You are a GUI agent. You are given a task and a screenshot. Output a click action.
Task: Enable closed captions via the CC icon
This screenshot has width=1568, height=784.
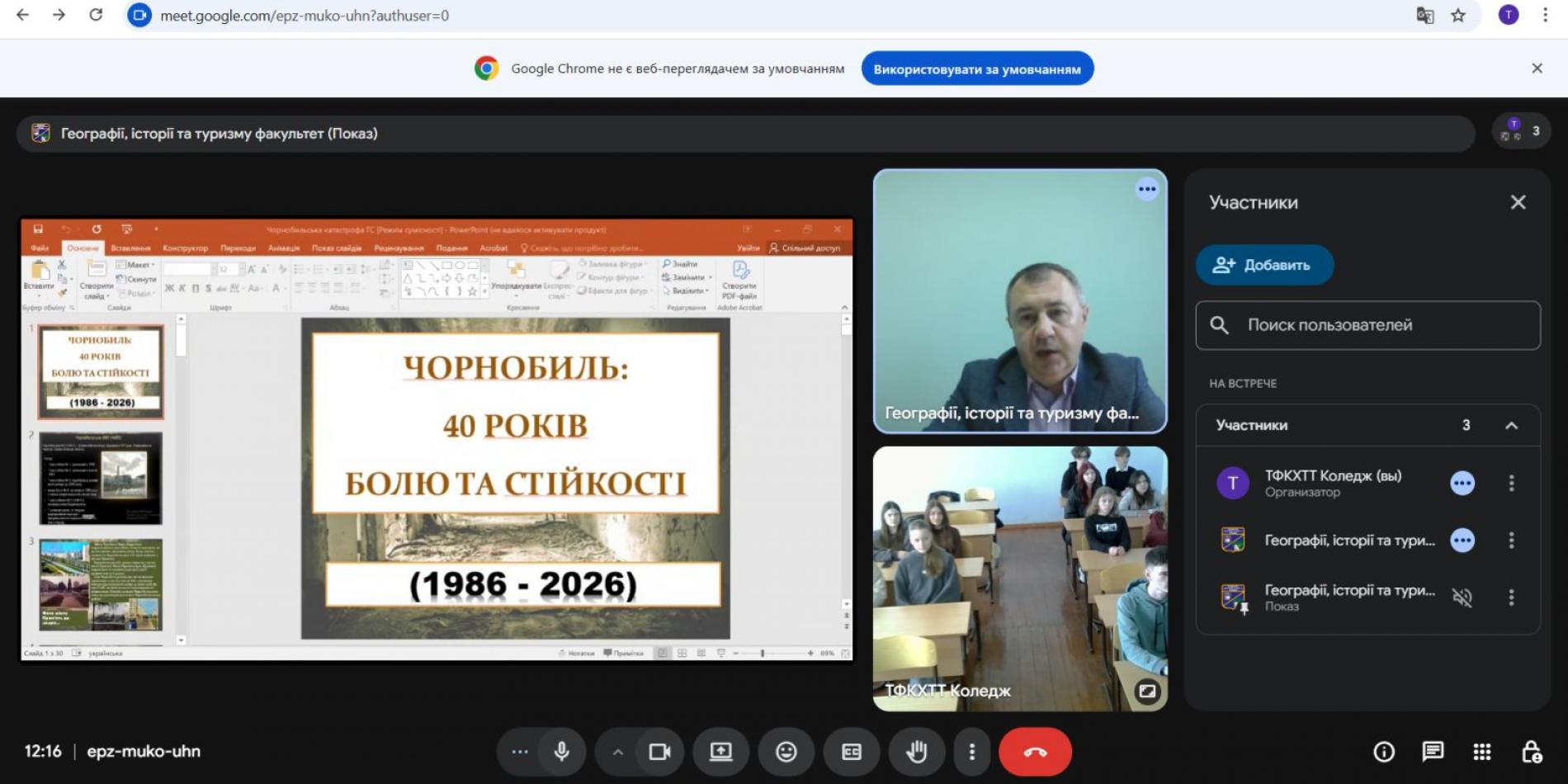click(x=851, y=752)
